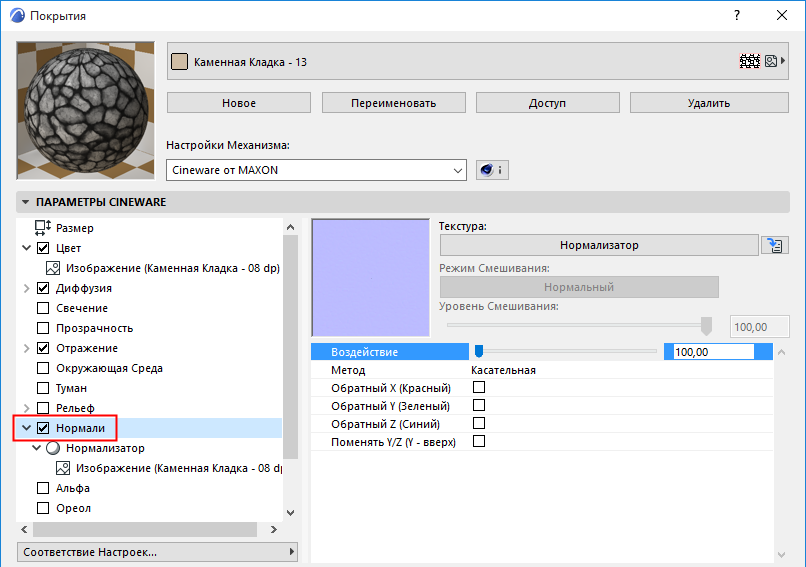Screen dimensions: 806x567
Task: Close the Покрытия dialog window
Action: pyautogui.click(x=782, y=15)
